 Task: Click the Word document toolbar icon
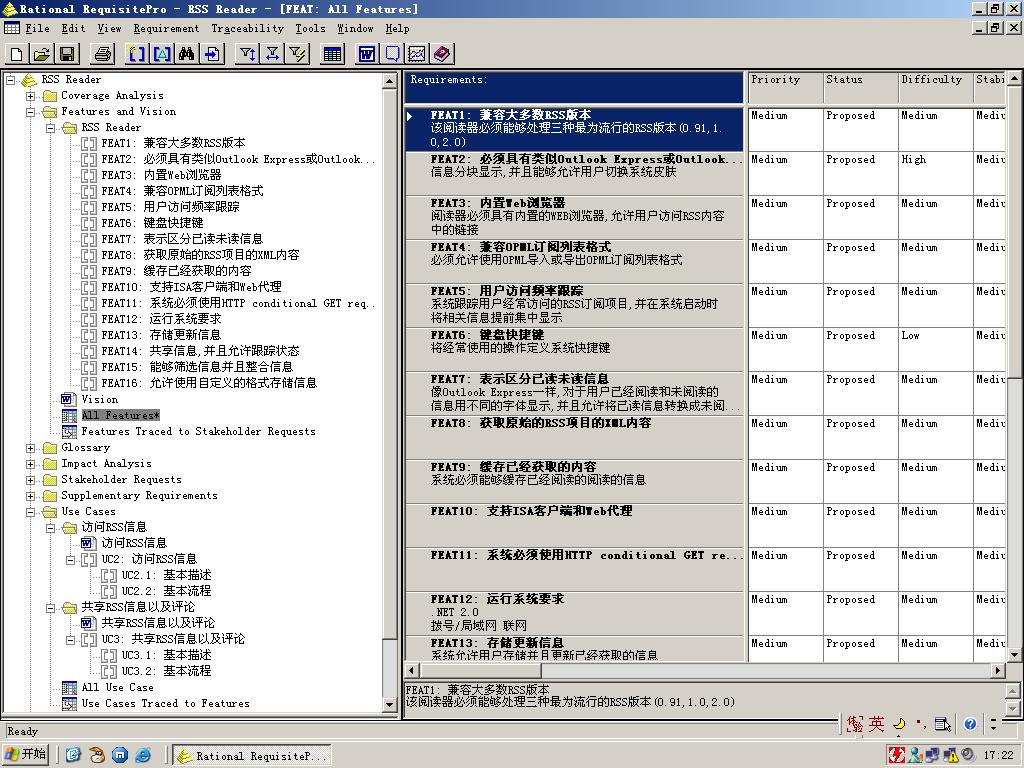point(367,54)
